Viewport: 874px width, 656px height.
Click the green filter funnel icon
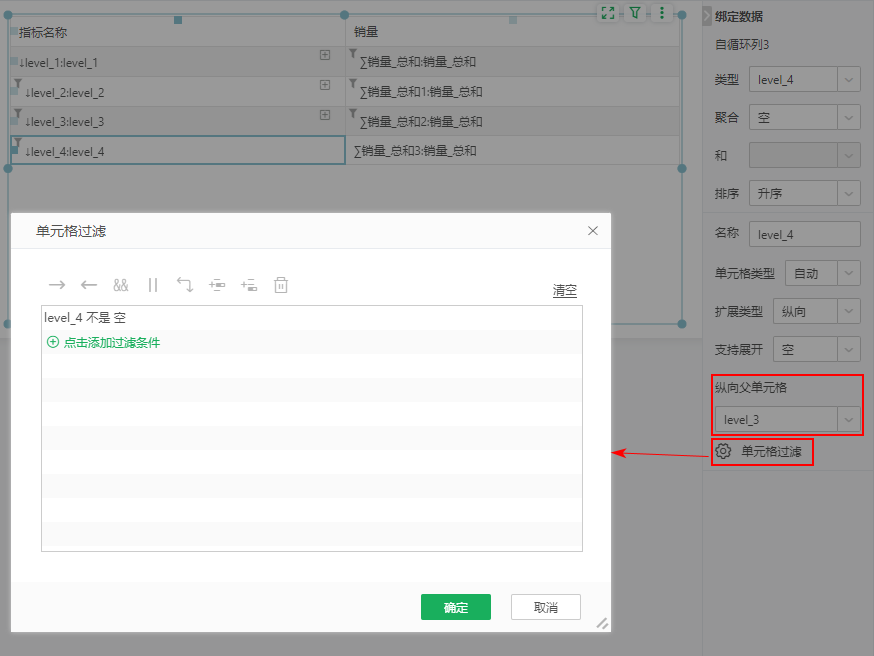pos(635,13)
